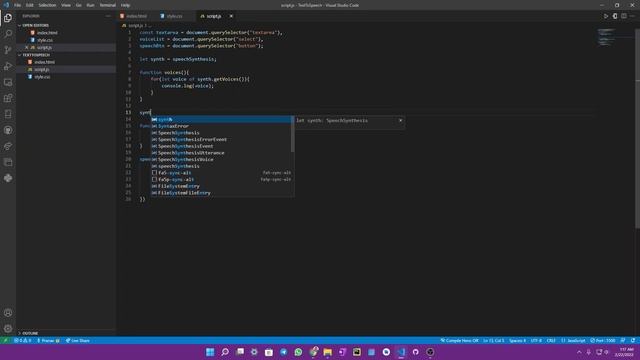Open editor More Actions ellipsis
Screen dimensions: 640x360
tap(632, 16)
